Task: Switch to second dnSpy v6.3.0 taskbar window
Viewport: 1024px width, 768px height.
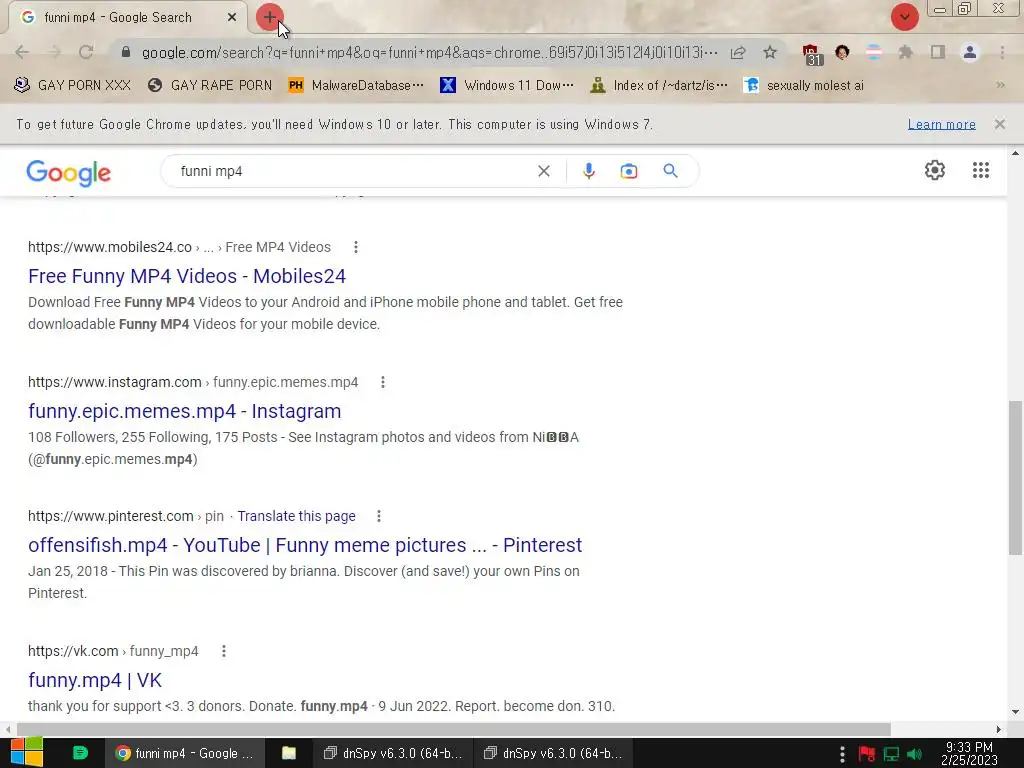Action: tap(552, 753)
